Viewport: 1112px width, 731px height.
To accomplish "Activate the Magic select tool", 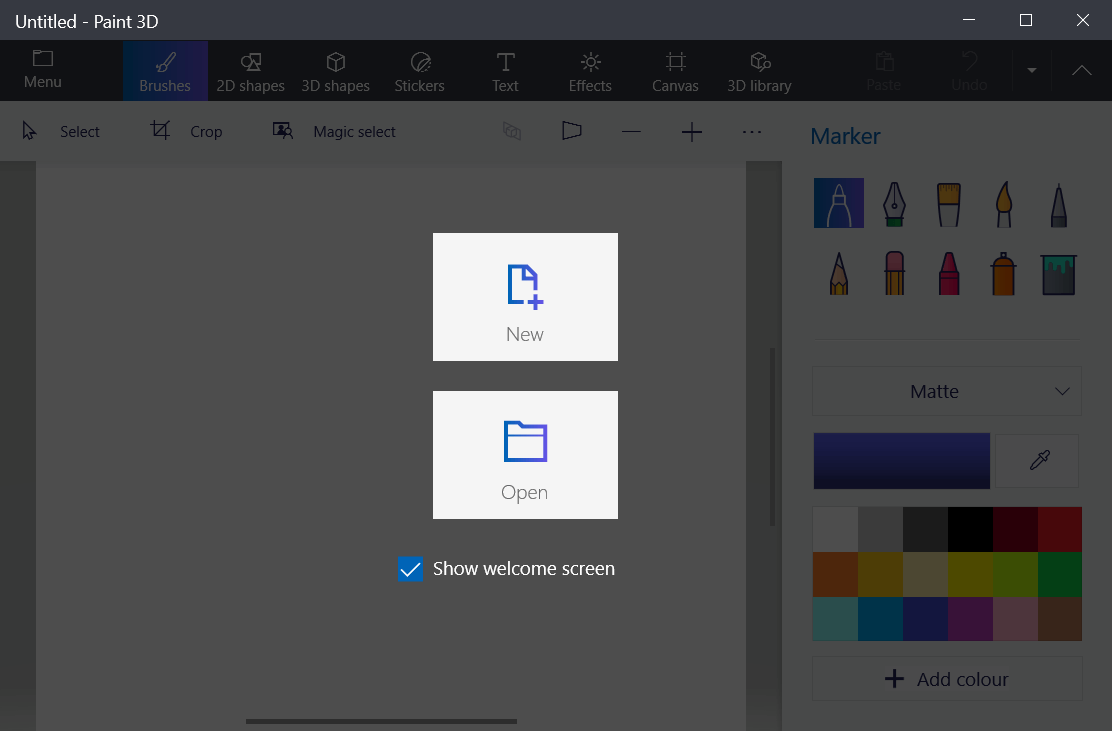I will pyautogui.click(x=334, y=131).
